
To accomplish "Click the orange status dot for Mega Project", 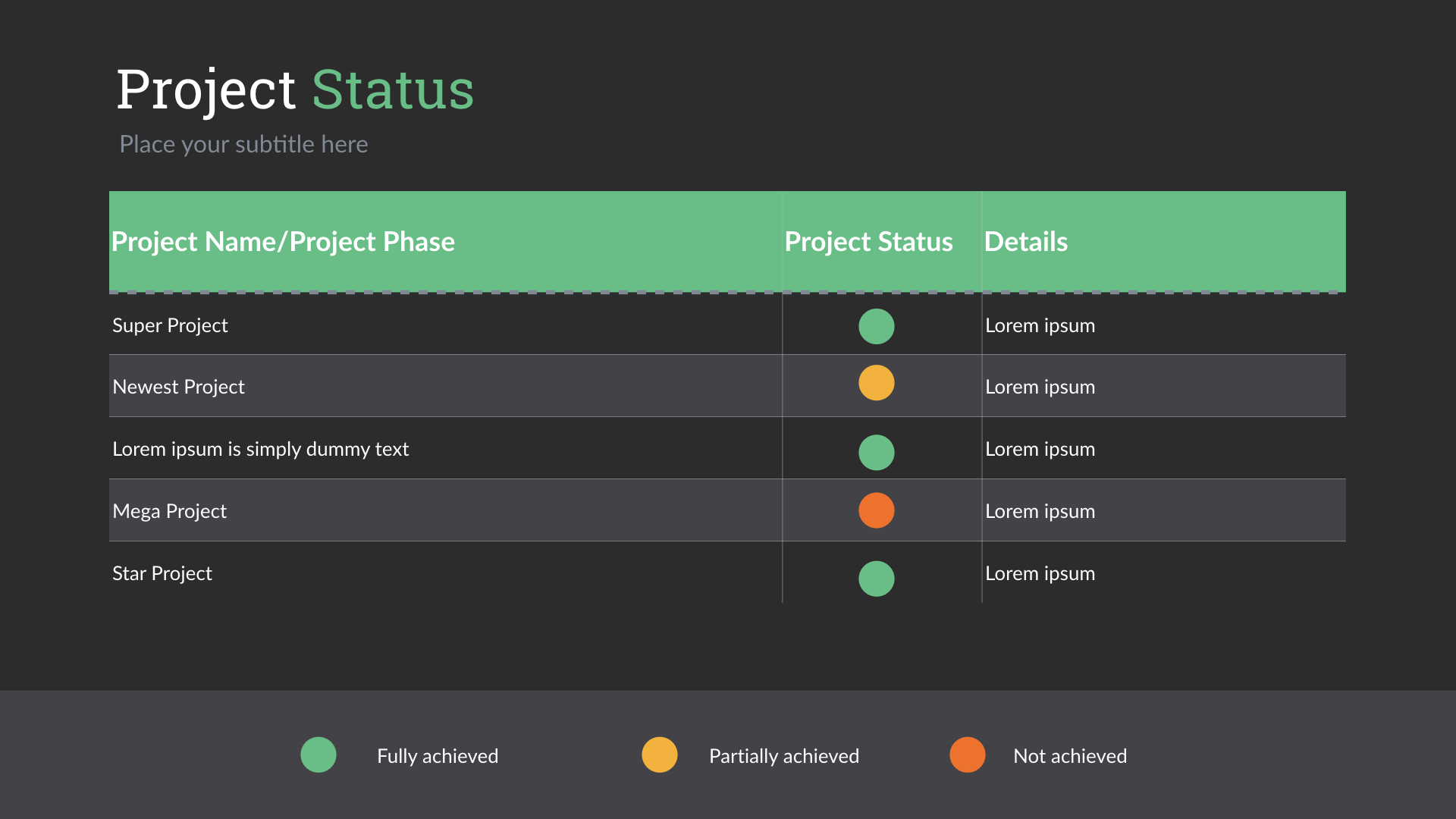I will point(876,510).
